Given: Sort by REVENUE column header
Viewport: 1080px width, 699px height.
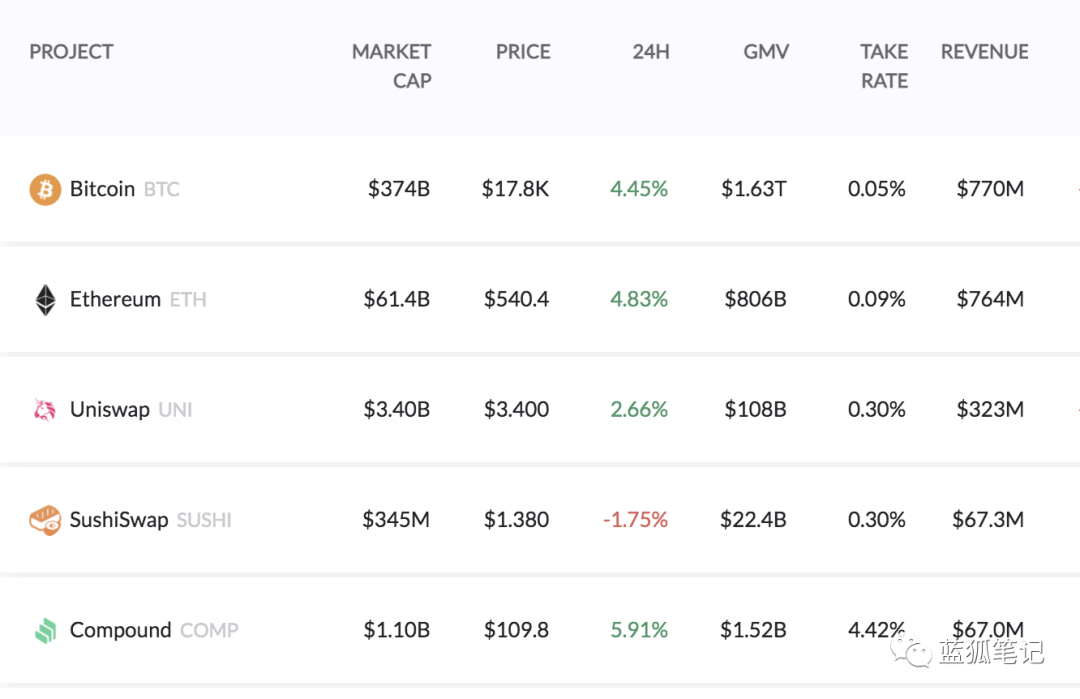Looking at the screenshot, I should click(x=984, y=52).
